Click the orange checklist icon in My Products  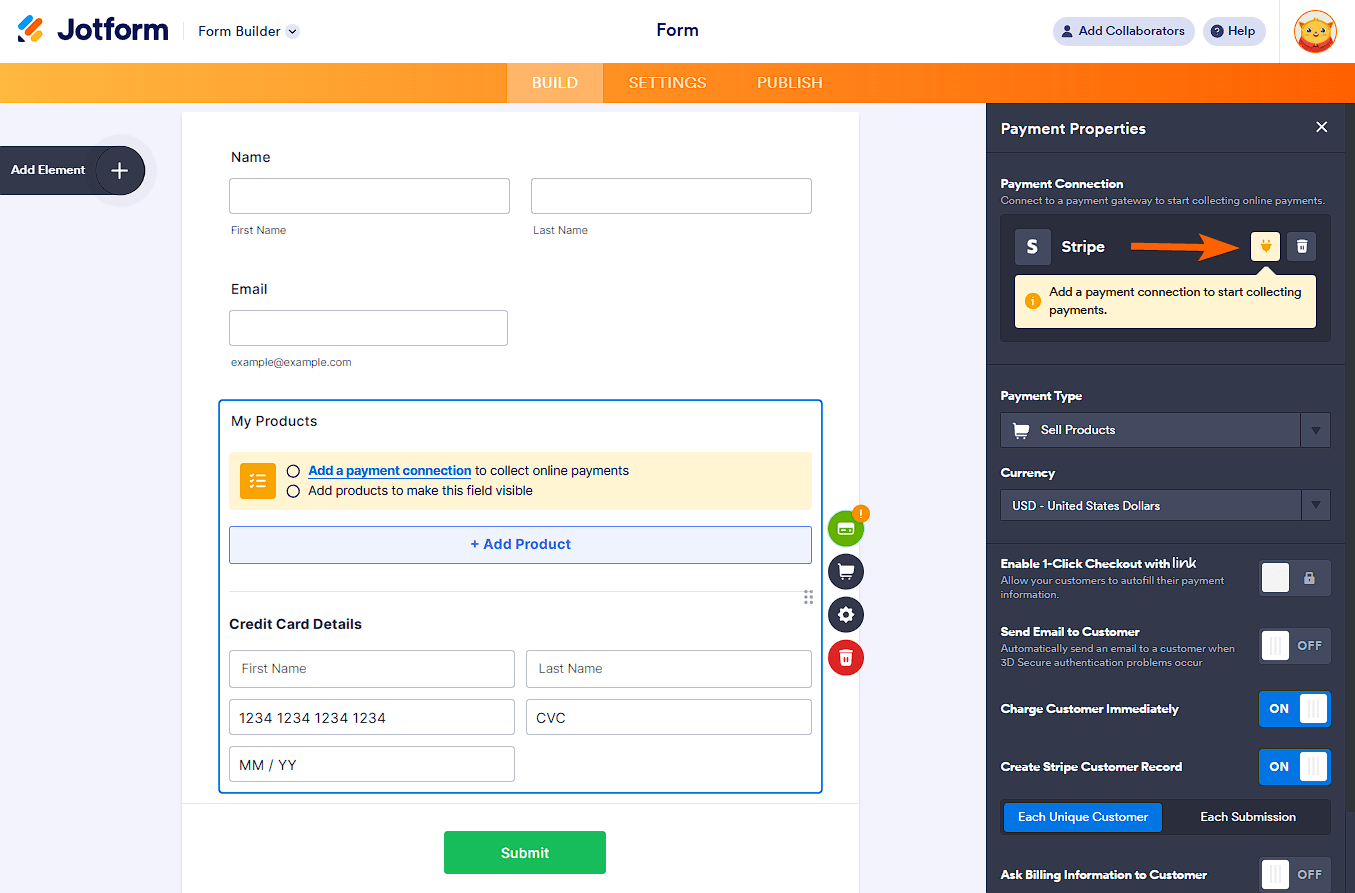(258, 481)
